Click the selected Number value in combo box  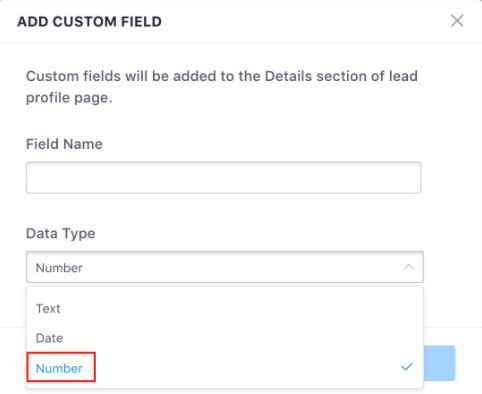pyautogui.click(x=59, y=268)
